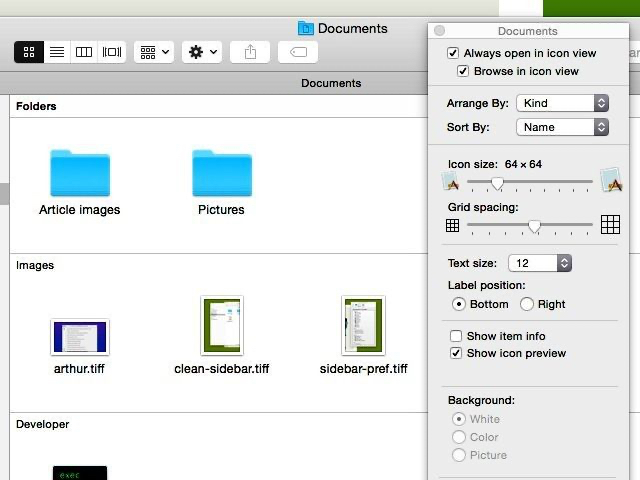
Task: Uncheck Show icon preview
Action: point(456,353)
